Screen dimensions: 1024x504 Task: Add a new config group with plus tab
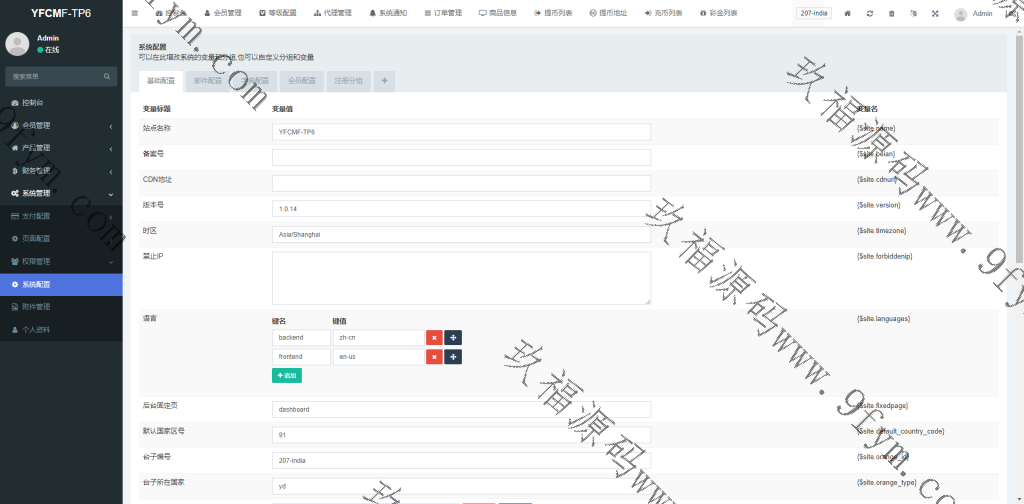pos(385,81)
